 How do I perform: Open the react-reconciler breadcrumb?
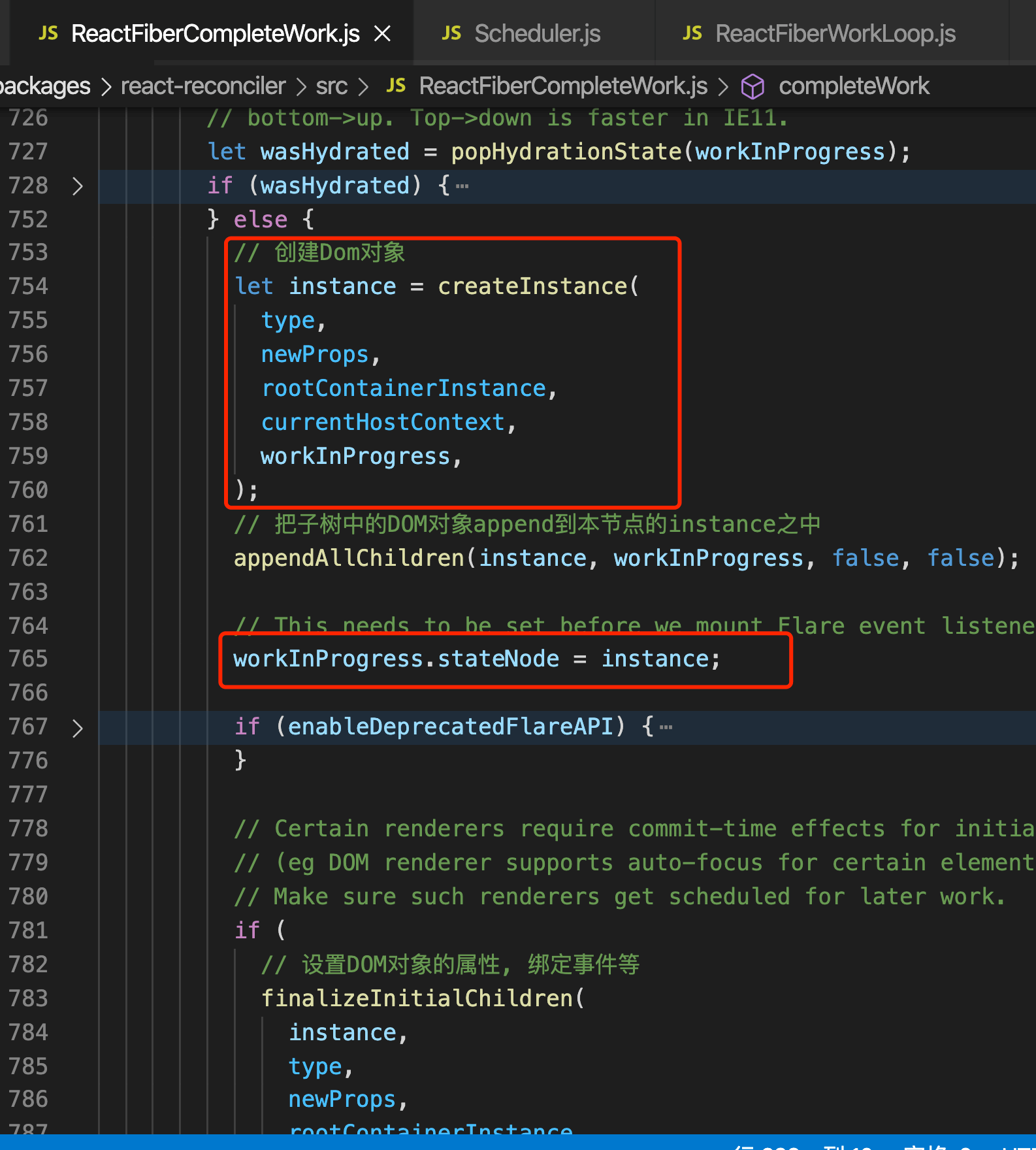tap(203, 86)
